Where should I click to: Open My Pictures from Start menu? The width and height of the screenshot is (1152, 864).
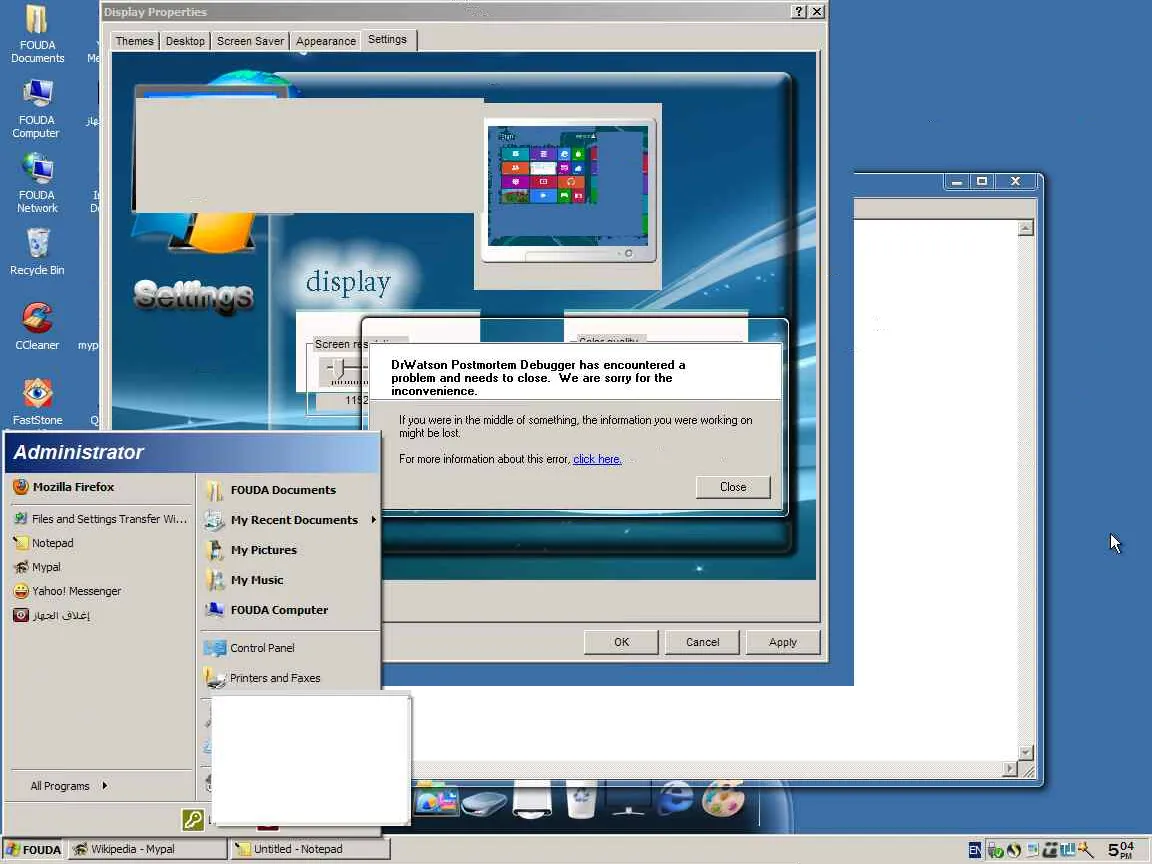click(251, 550)
